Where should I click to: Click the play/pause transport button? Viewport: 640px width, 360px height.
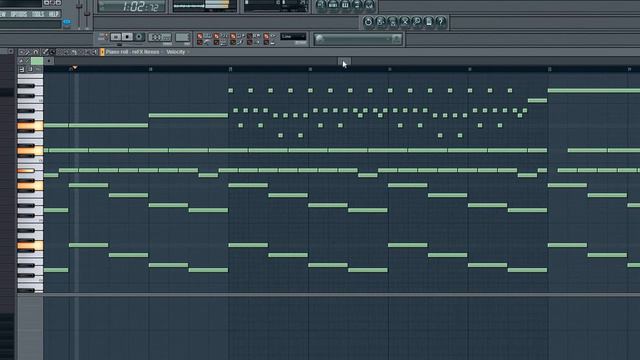(x=116, y=37)
